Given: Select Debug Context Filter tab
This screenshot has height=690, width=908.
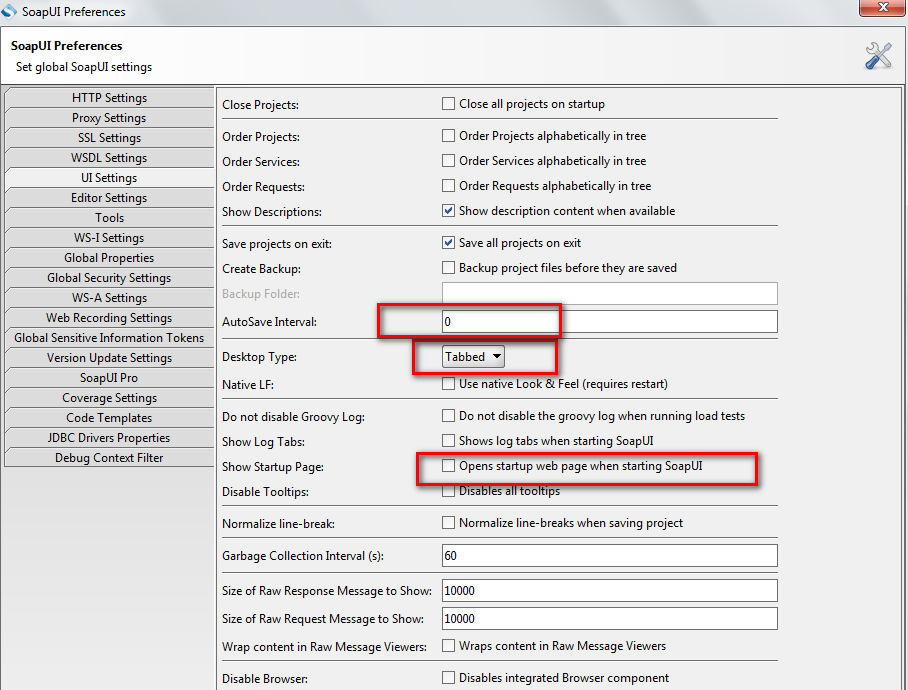Looking at the screenshot, I should [109, 457].
